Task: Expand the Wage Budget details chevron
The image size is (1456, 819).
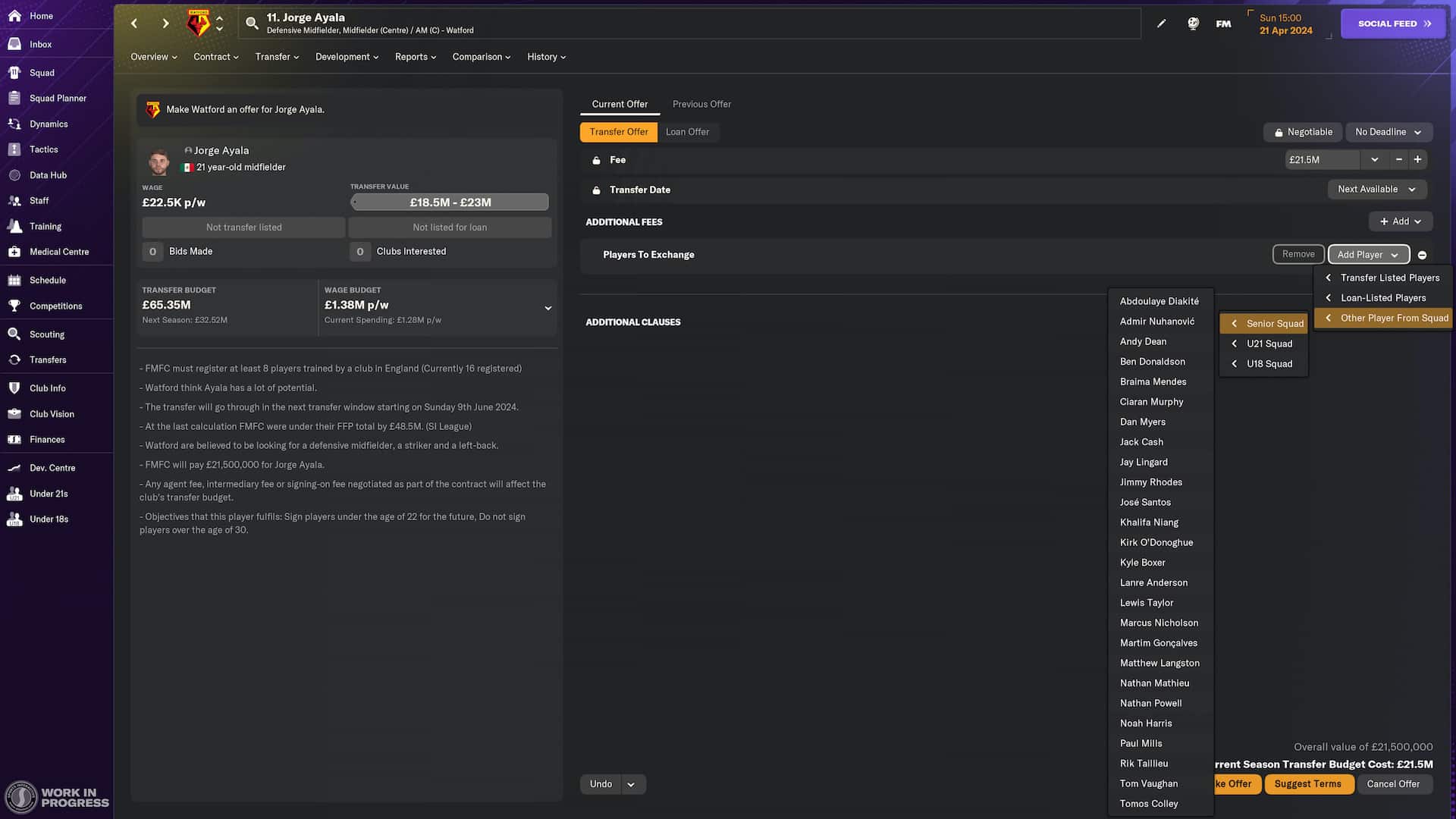Action: pos(548,308)
